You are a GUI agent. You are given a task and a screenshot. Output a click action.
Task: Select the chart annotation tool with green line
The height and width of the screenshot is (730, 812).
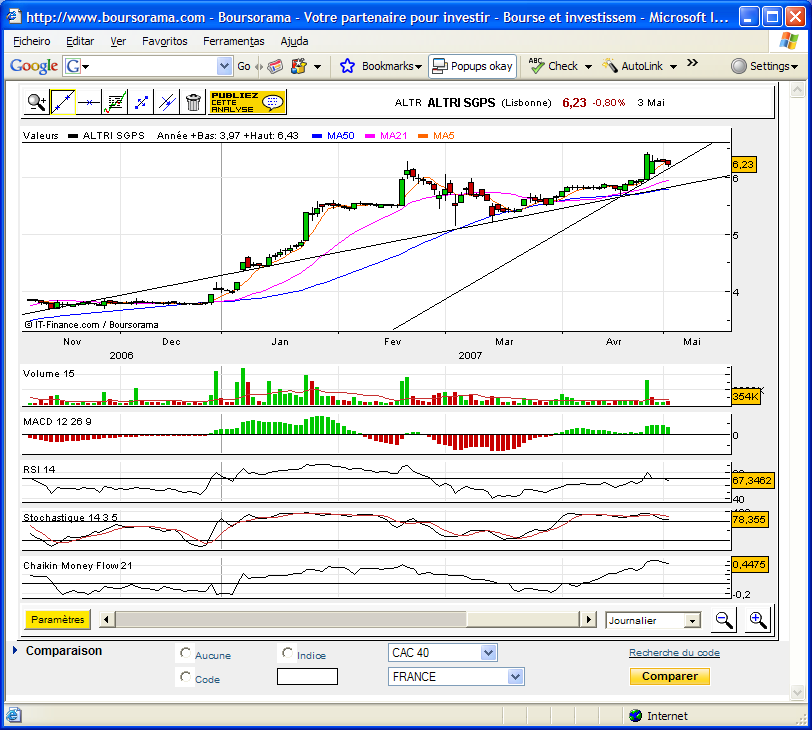point(115,102)
